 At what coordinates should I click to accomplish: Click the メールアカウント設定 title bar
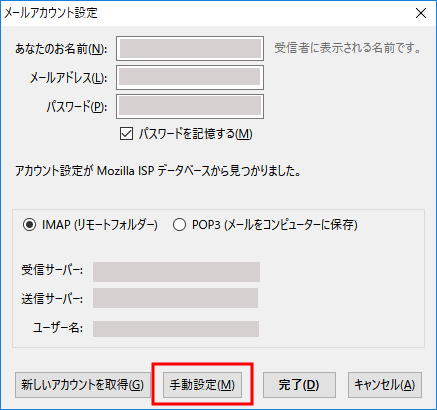pyautogui.click(x=207, y=13)
